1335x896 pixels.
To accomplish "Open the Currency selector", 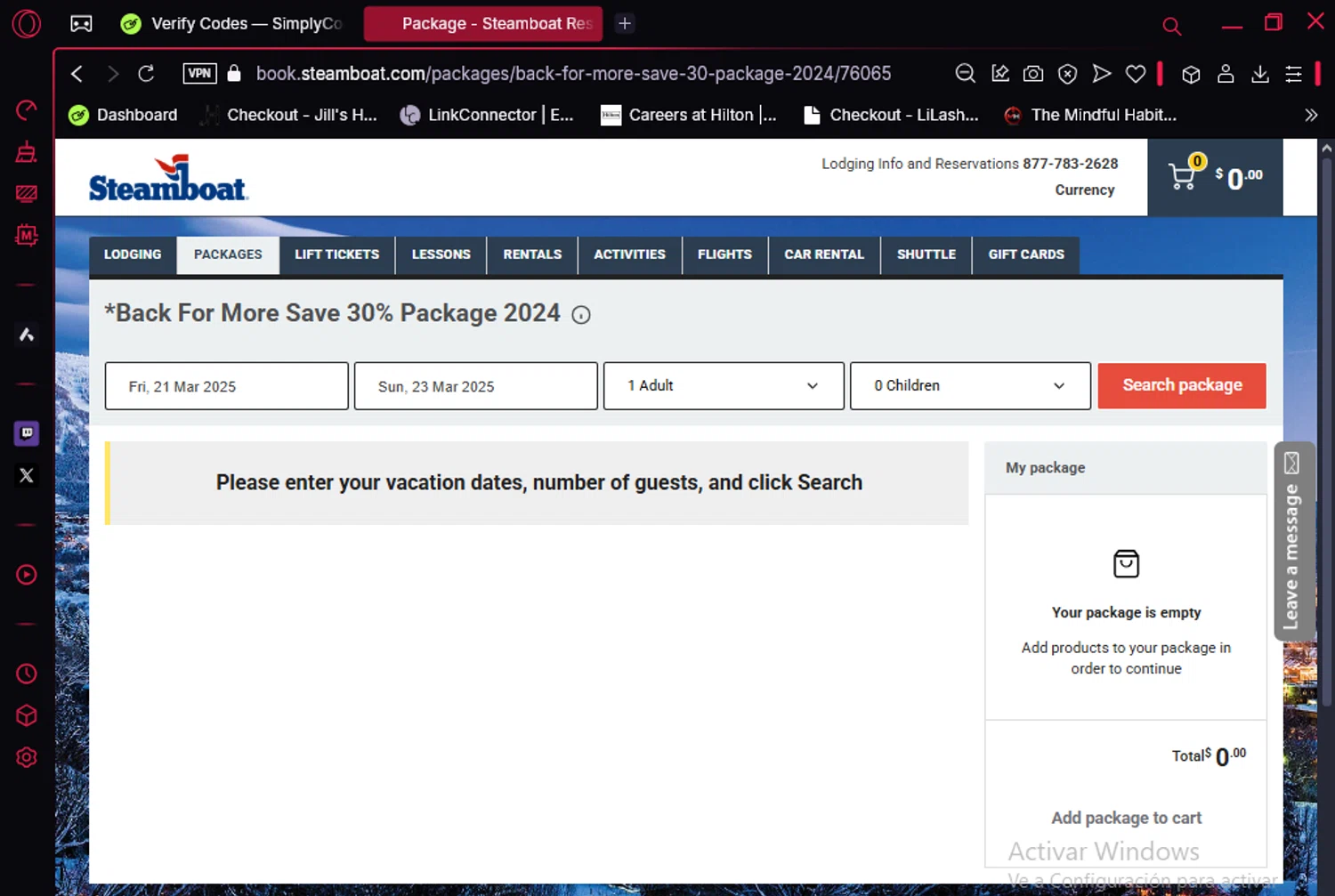I will click(x=1085, y=190).
